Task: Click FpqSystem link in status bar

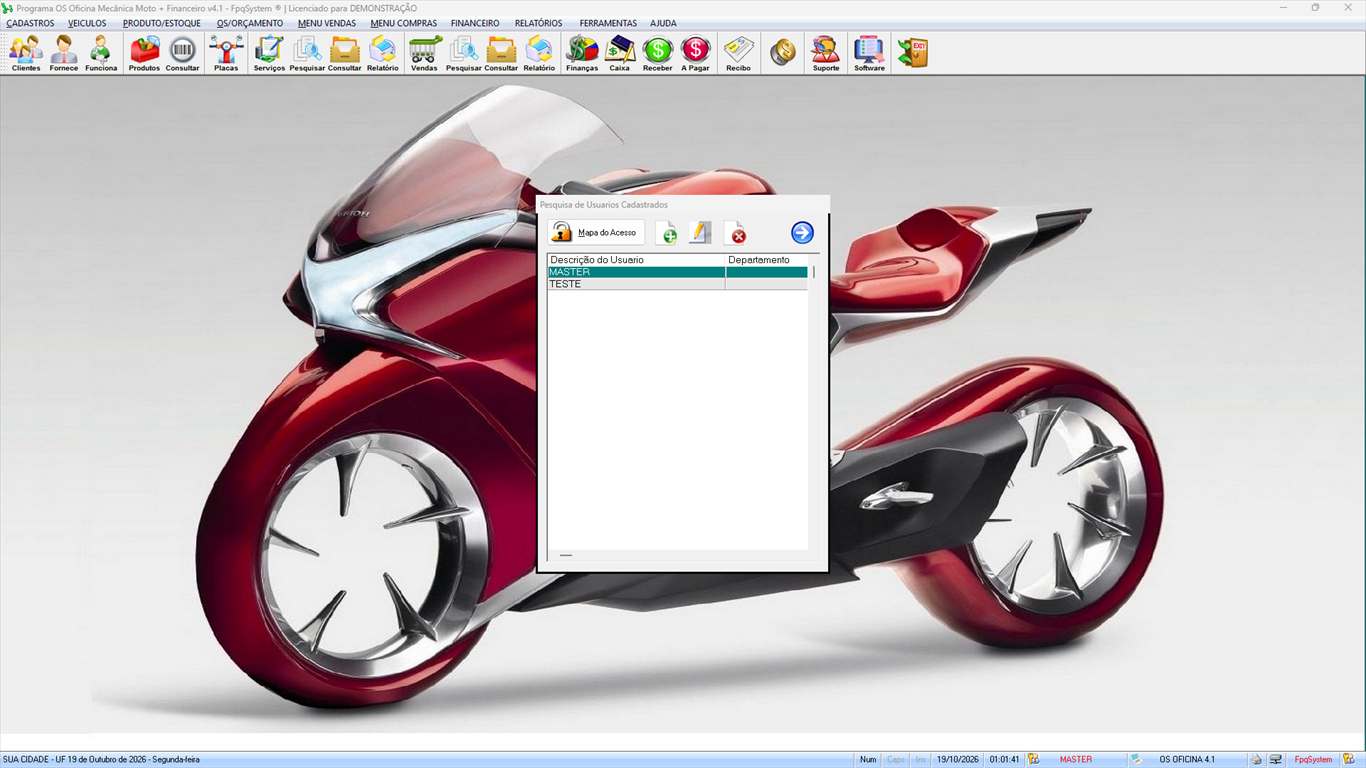Action: [x=1313, y=760]
